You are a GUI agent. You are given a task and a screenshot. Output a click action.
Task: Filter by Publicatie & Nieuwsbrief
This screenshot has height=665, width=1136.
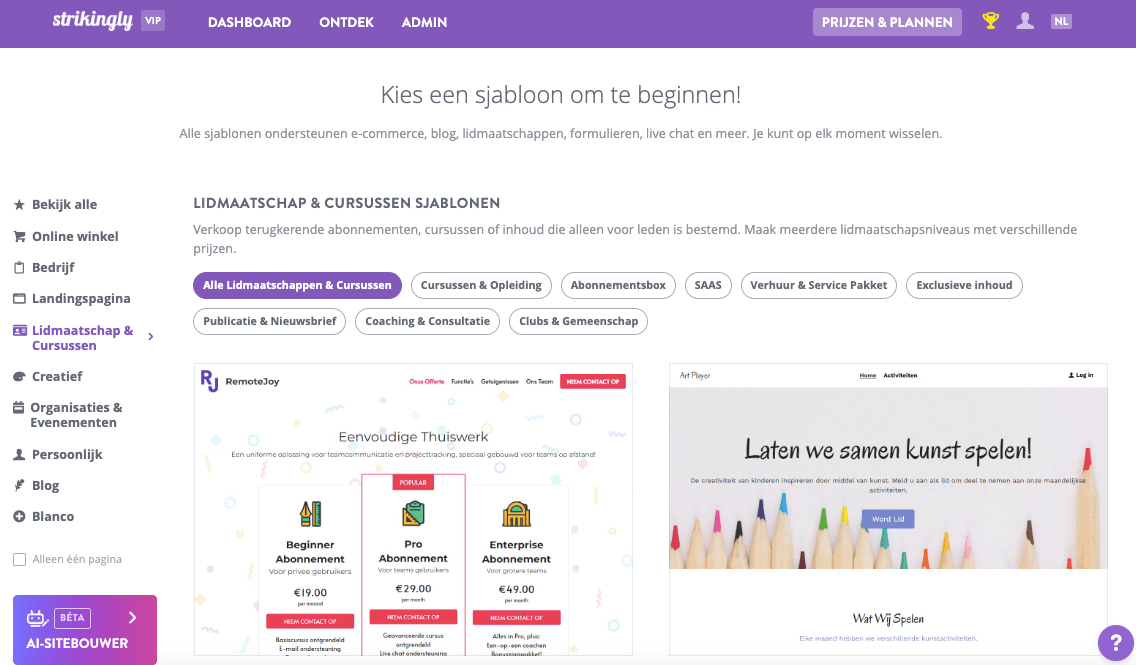point(270,322)
